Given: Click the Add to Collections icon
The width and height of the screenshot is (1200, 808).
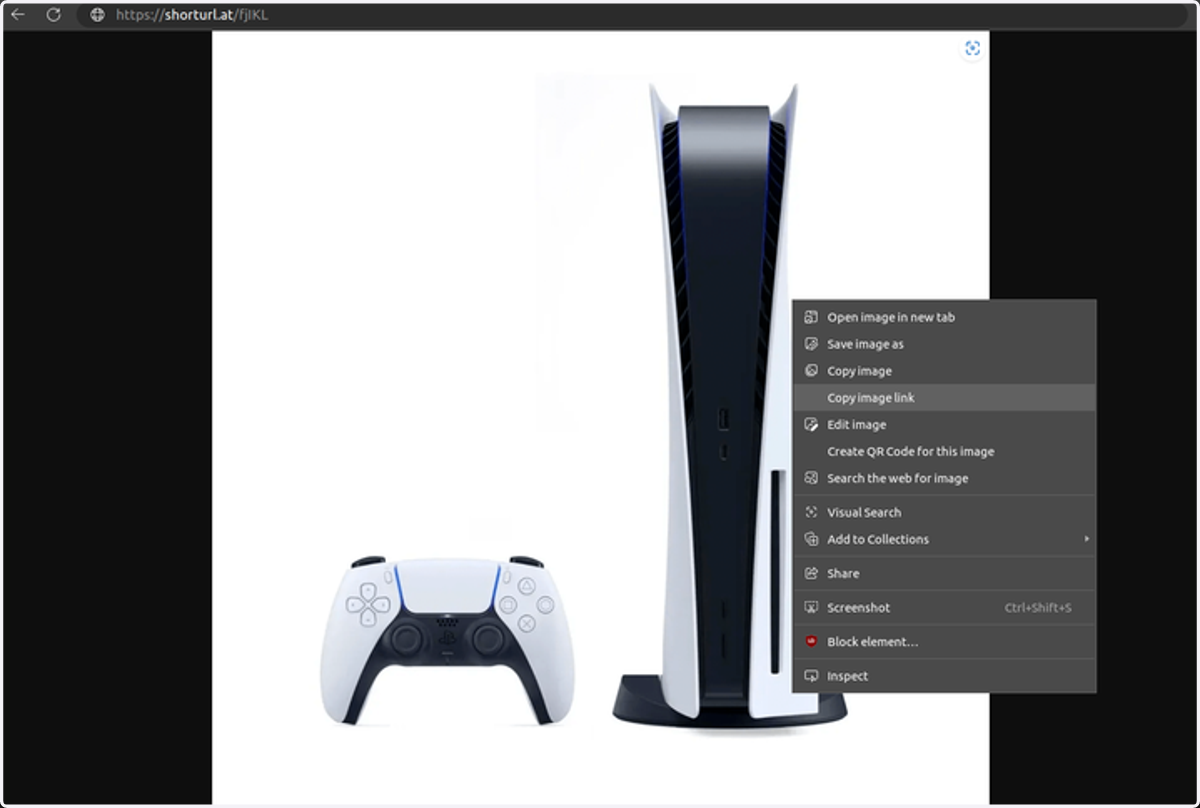Looking at the screenshot, I should pos(811,539).
